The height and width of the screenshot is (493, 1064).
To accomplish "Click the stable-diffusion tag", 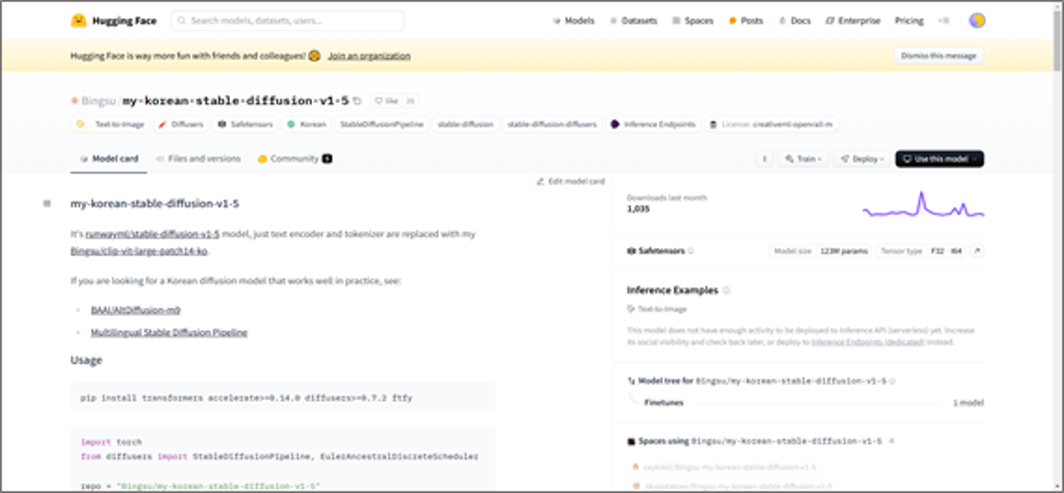I will [466, 125].
